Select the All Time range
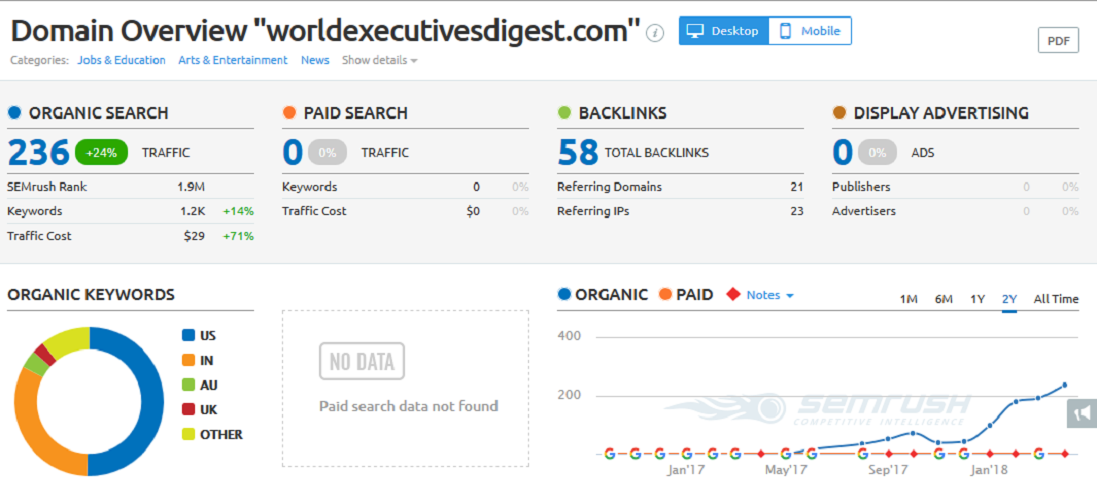This screenshot has height=500, width=1097. click(x=1055, y=299)
